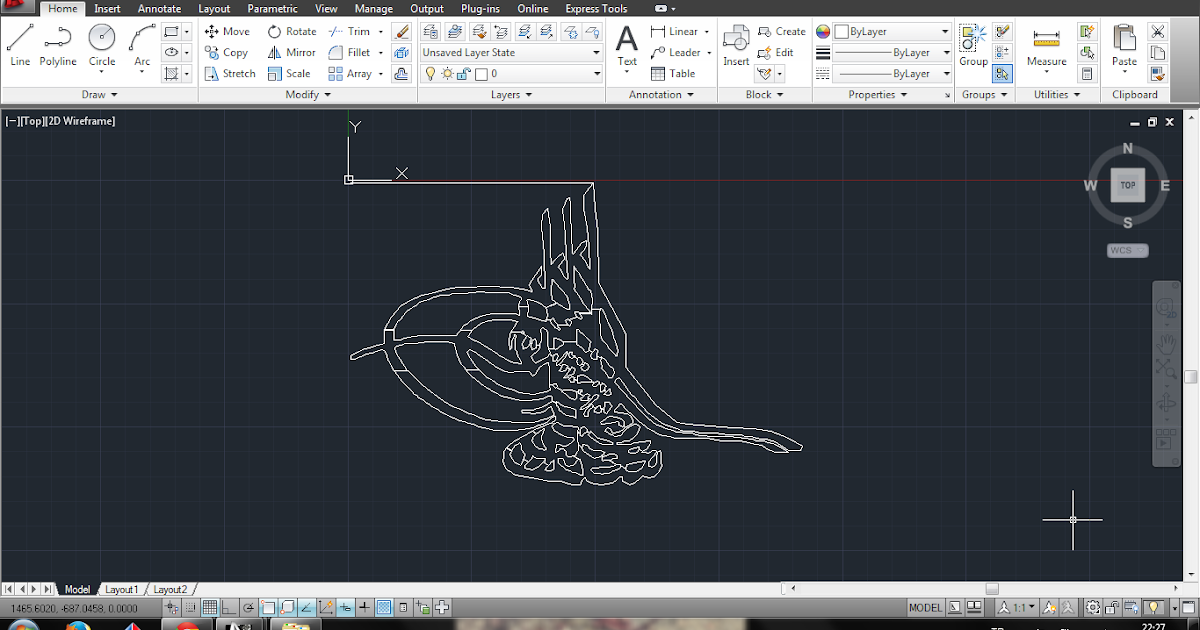Screen dimensions: 1200x630
Task: Add a Leader annotation
Action: (x=675, y=52)
